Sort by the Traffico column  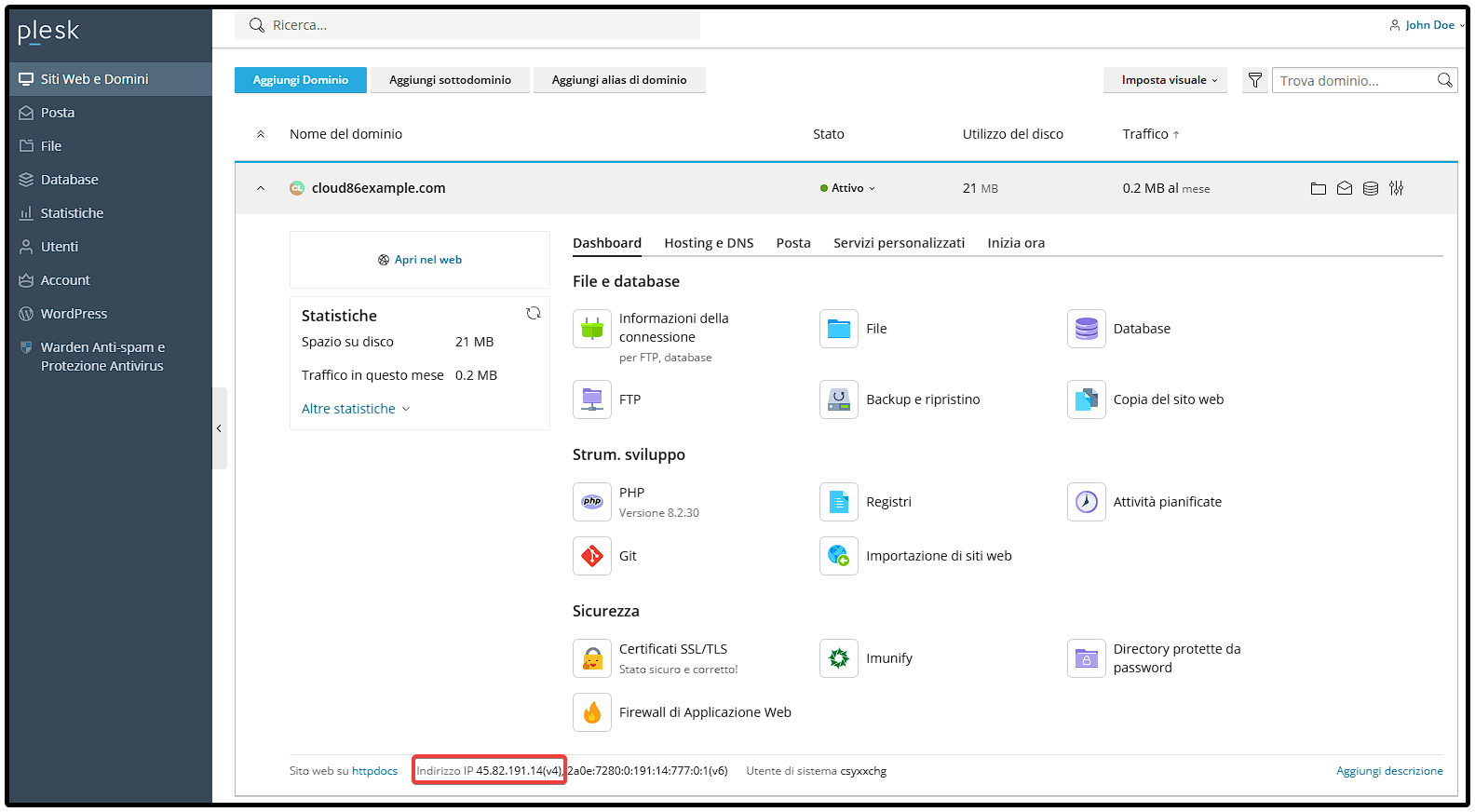[1151, 134]
